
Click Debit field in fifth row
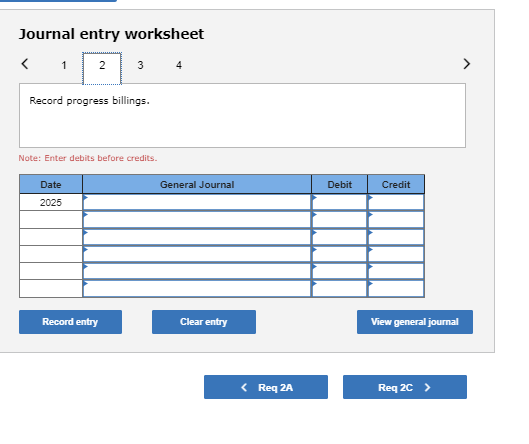pos(339,271)
